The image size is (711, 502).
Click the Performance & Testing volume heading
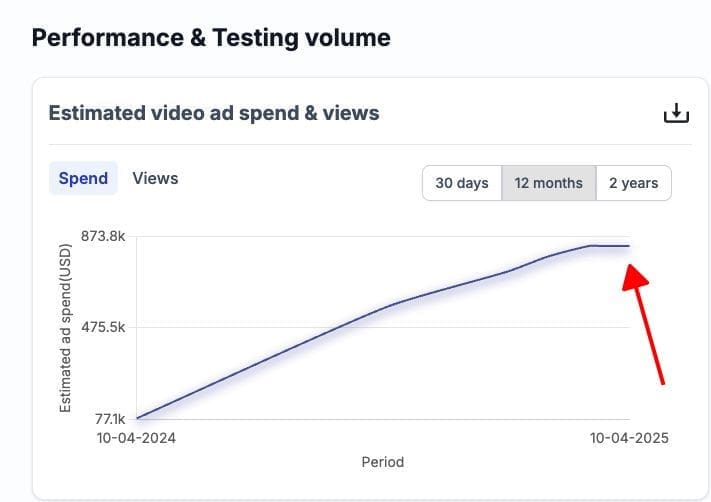click(211, 38)
